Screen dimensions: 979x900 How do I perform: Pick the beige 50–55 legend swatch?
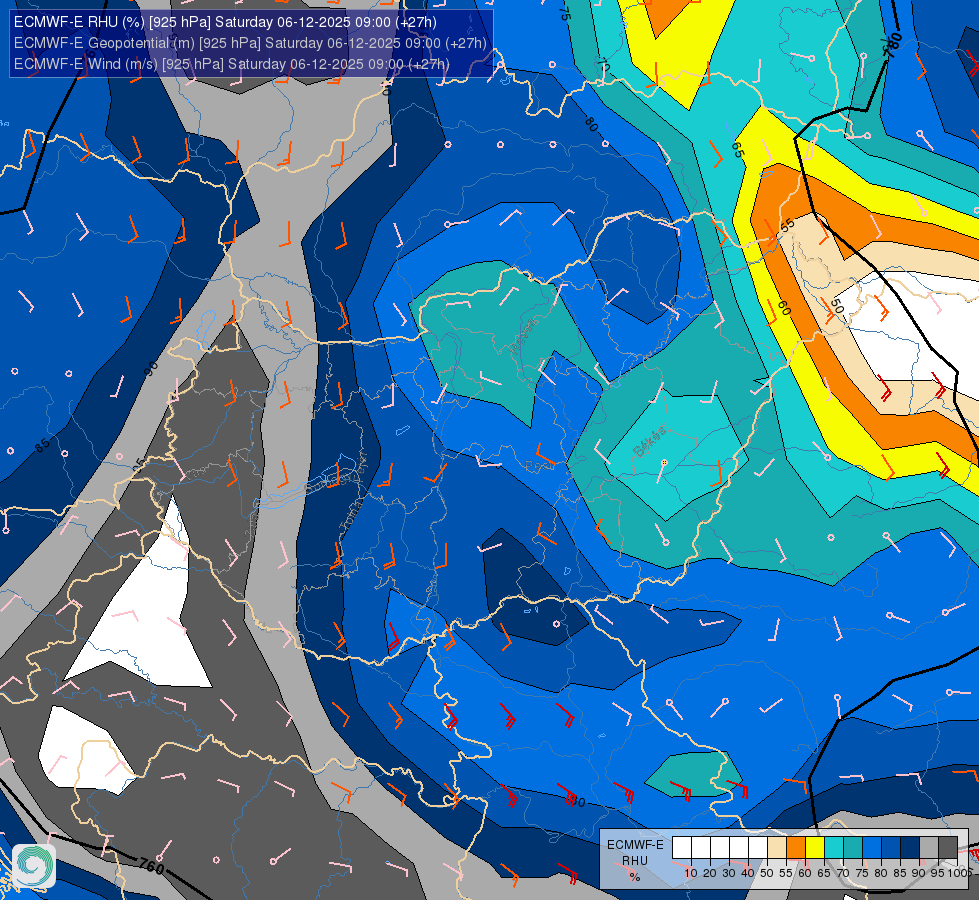coord(777,848)
